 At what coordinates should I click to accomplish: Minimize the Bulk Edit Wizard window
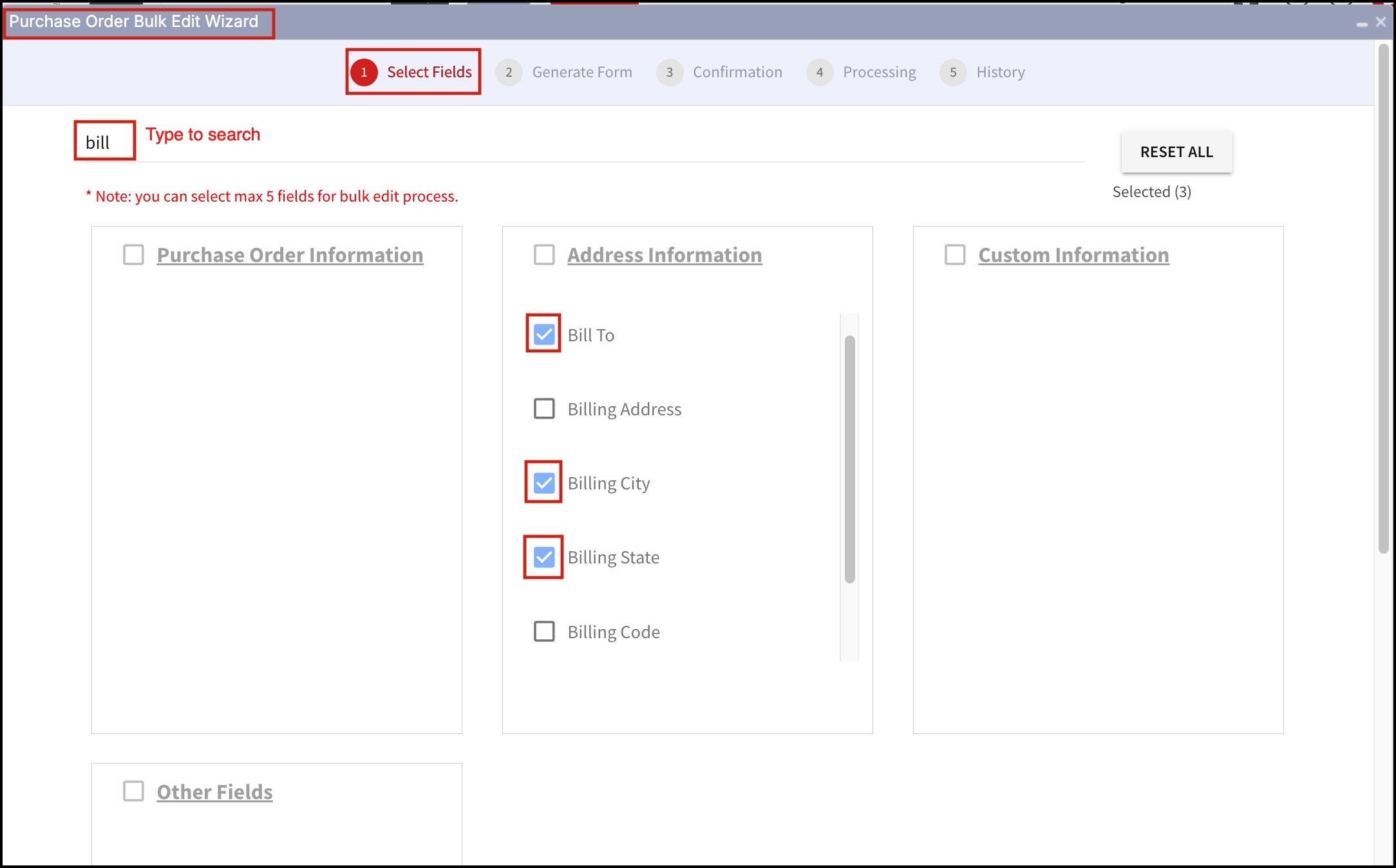tap(1362, 24)
